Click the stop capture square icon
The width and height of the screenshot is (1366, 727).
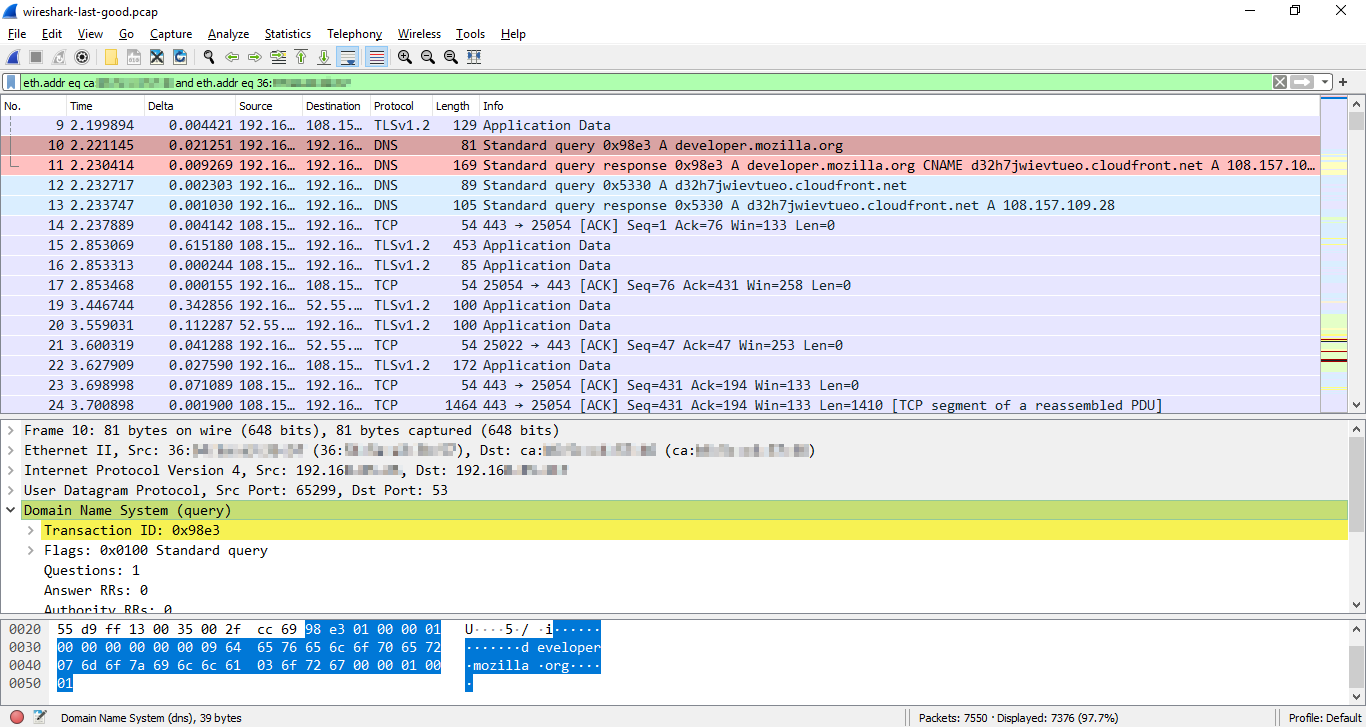point(35,57)
